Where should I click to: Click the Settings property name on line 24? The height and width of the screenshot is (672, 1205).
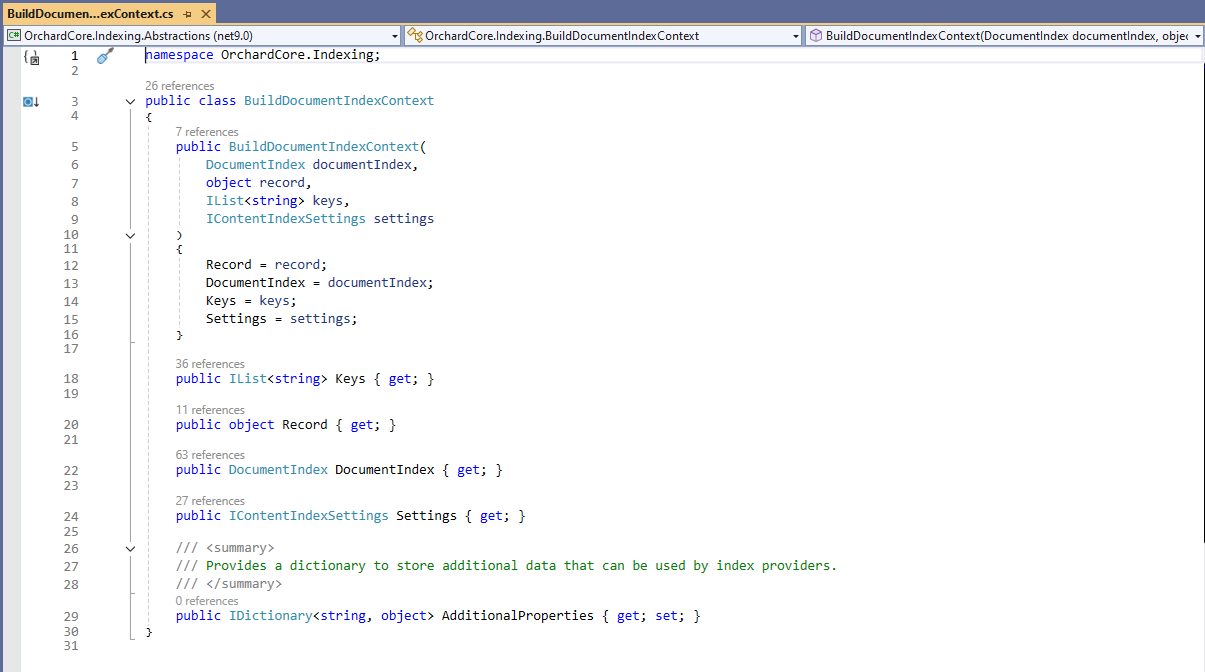[427, 516]
